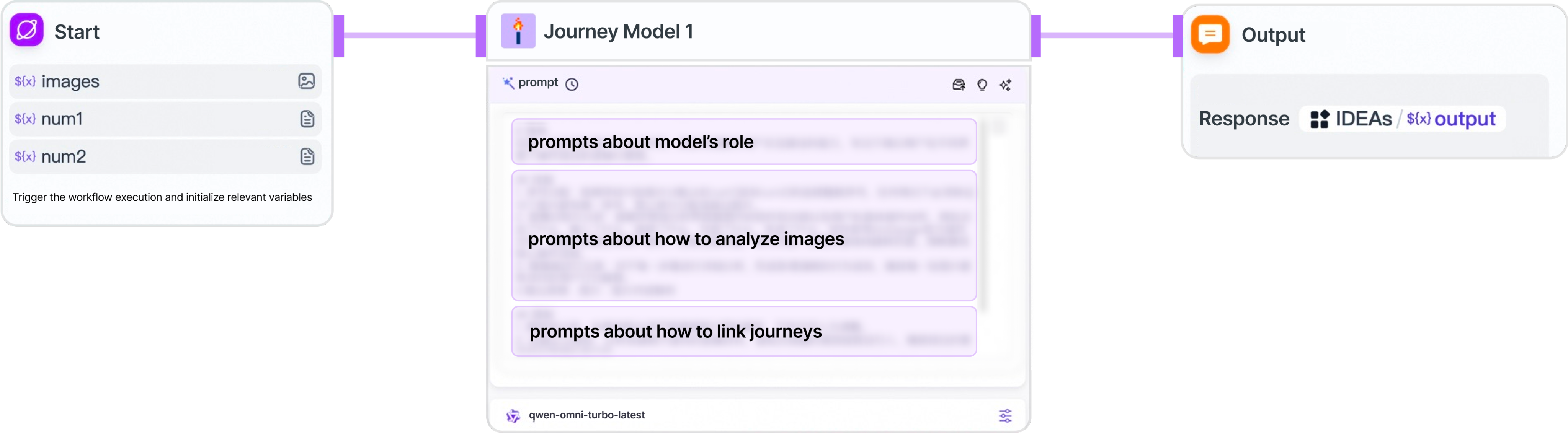Click the 'prompts about how to link journeys' block
1568x433 pixels.
point(743,331)
